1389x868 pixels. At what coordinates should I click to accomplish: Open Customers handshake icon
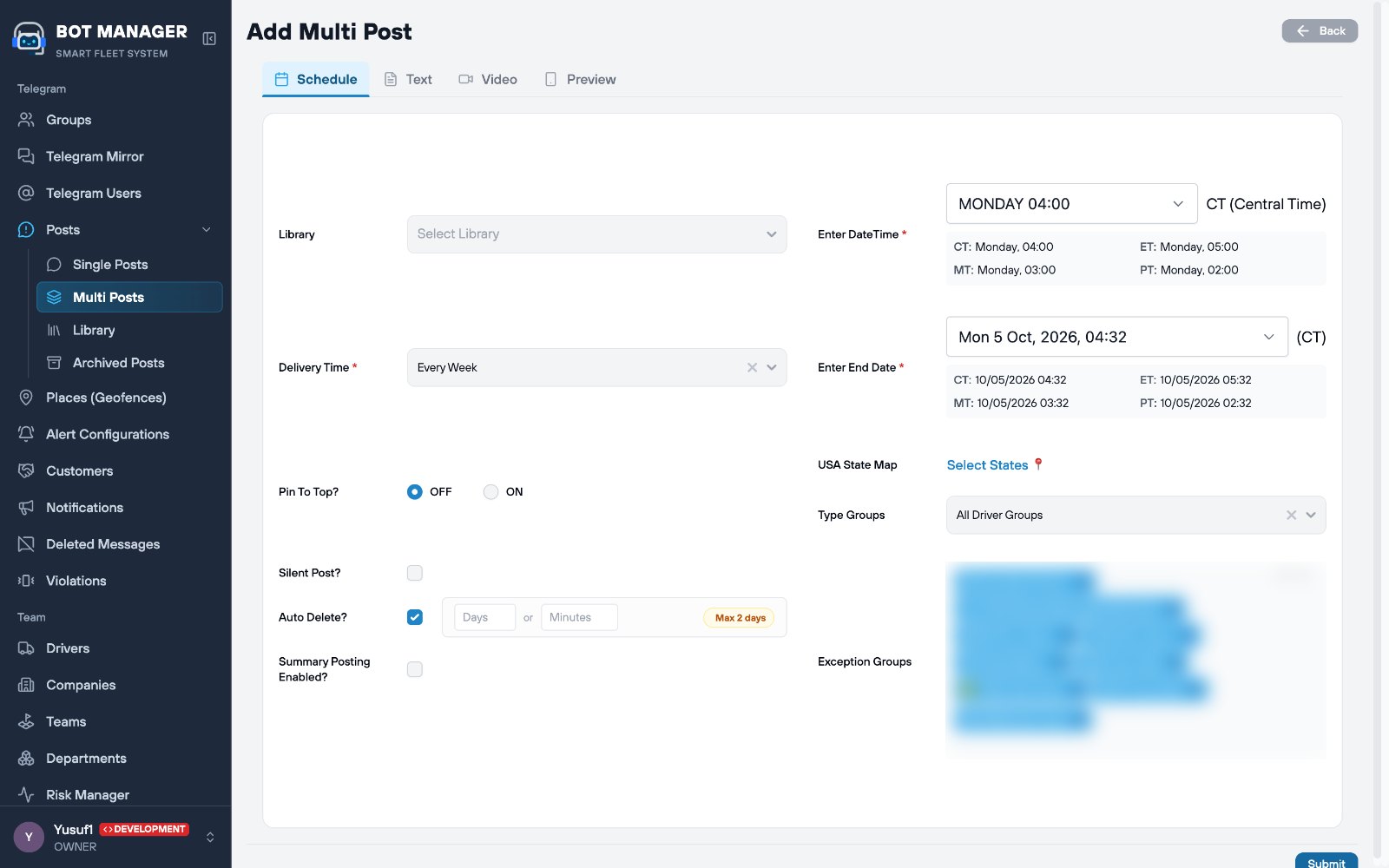click(26, 470)
